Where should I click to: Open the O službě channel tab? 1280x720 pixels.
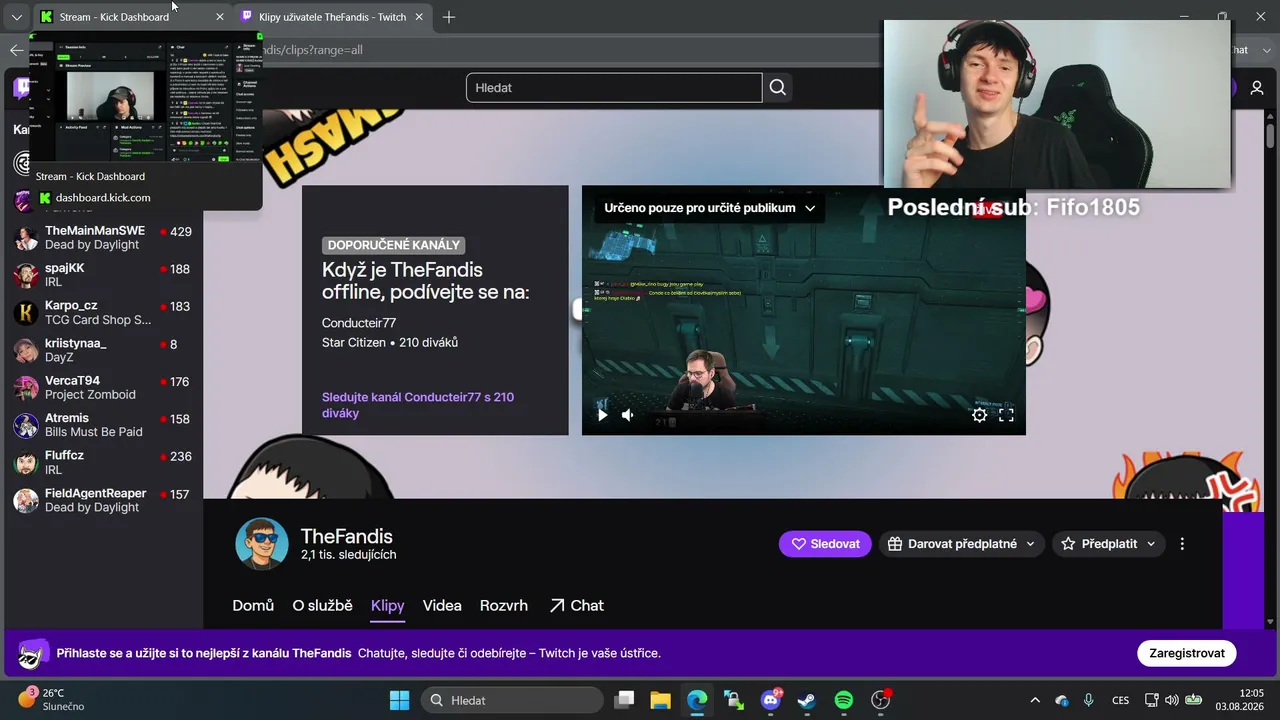322,605
